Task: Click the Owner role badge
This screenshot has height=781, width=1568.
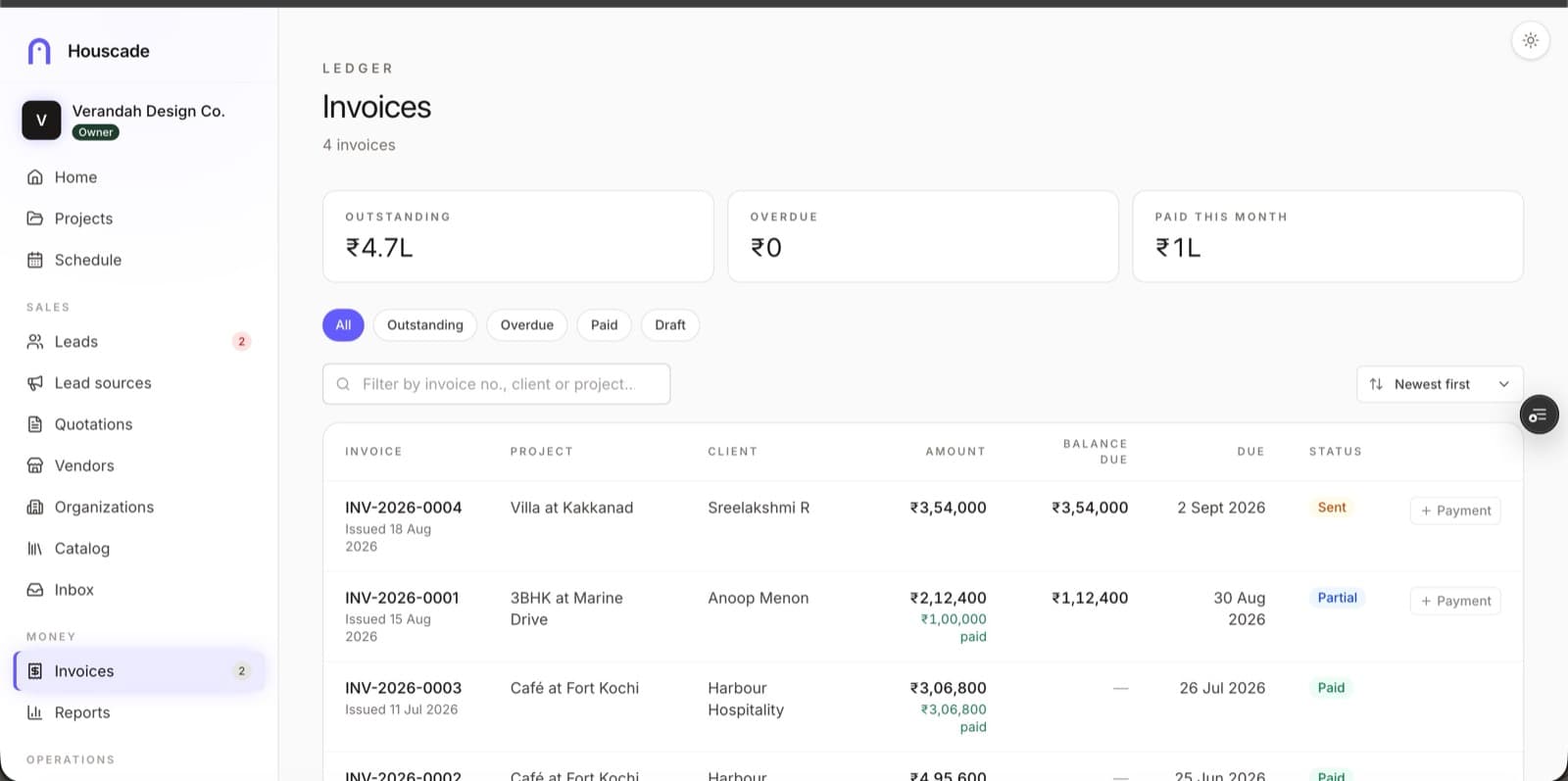Action: [x=96, y=132]
